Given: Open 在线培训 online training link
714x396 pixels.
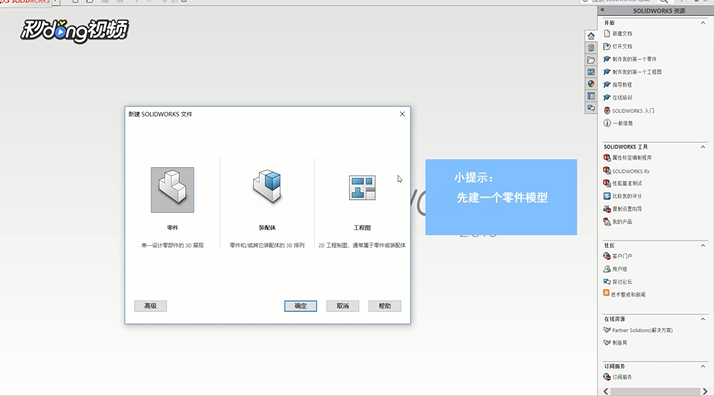Looking at the screenshot, I should click(x=622, y=97).
